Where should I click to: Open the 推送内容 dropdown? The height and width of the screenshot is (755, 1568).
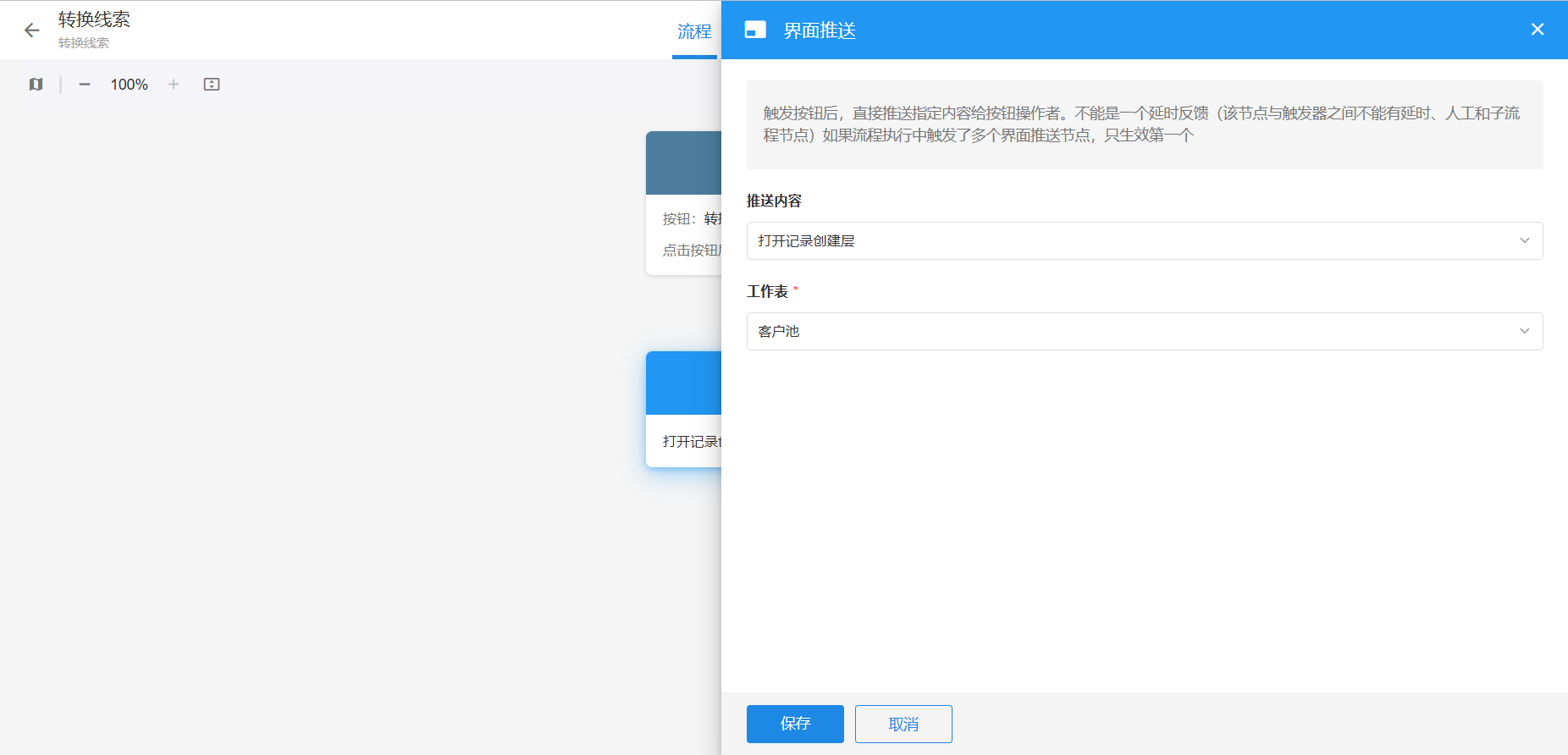tap(1144, 241)
